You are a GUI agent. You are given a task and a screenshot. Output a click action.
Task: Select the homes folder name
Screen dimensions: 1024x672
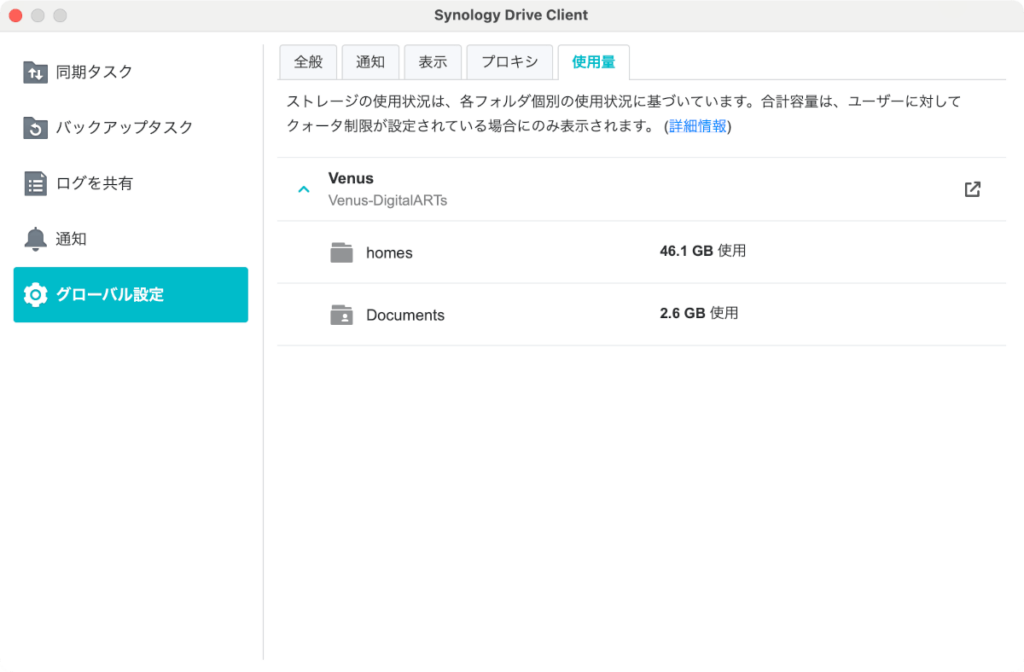(x=389, y=253)
